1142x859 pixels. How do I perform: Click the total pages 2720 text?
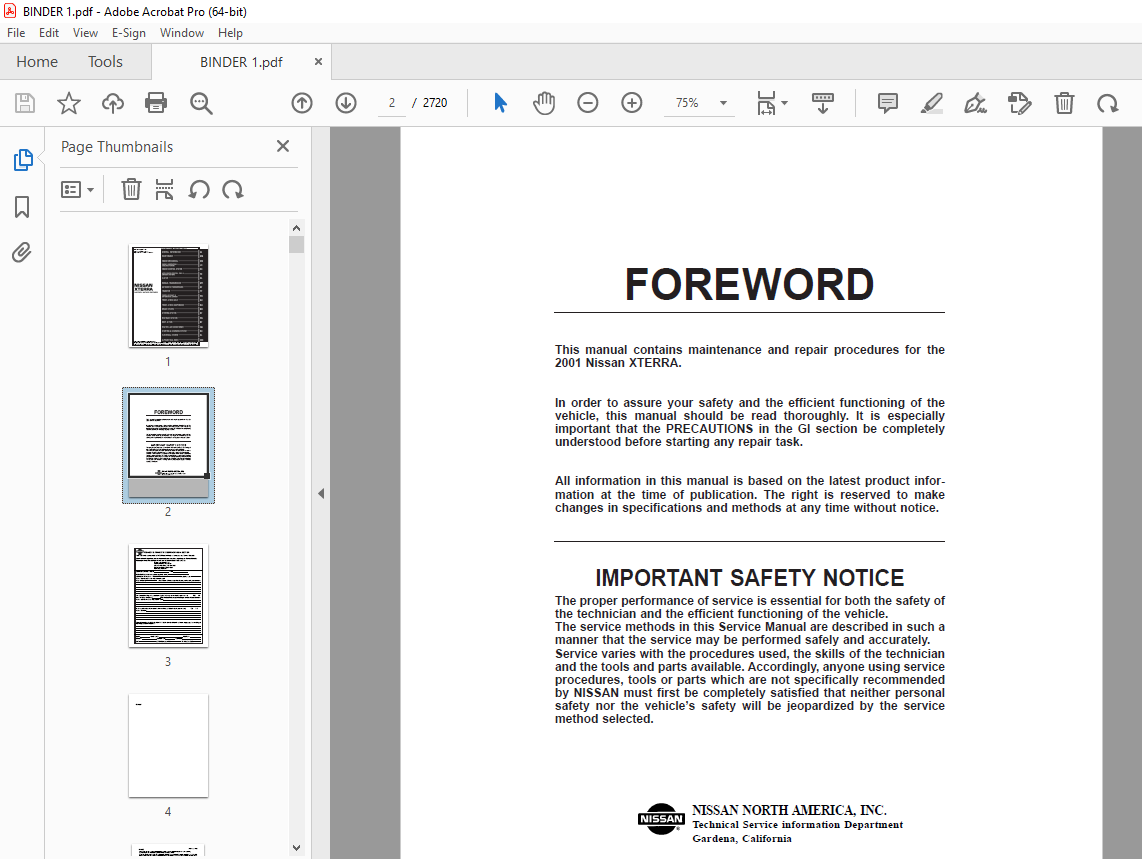pos(435,103)
